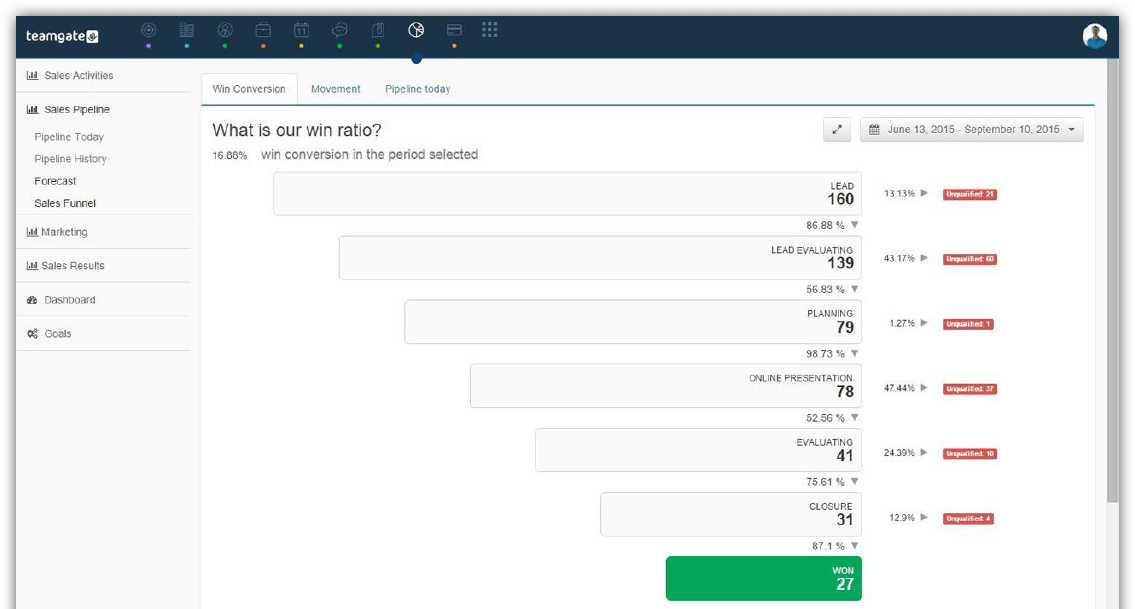Open Pipeline Today in the sidebar
This screenshot has width=1135, height=609.
coord(69,137)
